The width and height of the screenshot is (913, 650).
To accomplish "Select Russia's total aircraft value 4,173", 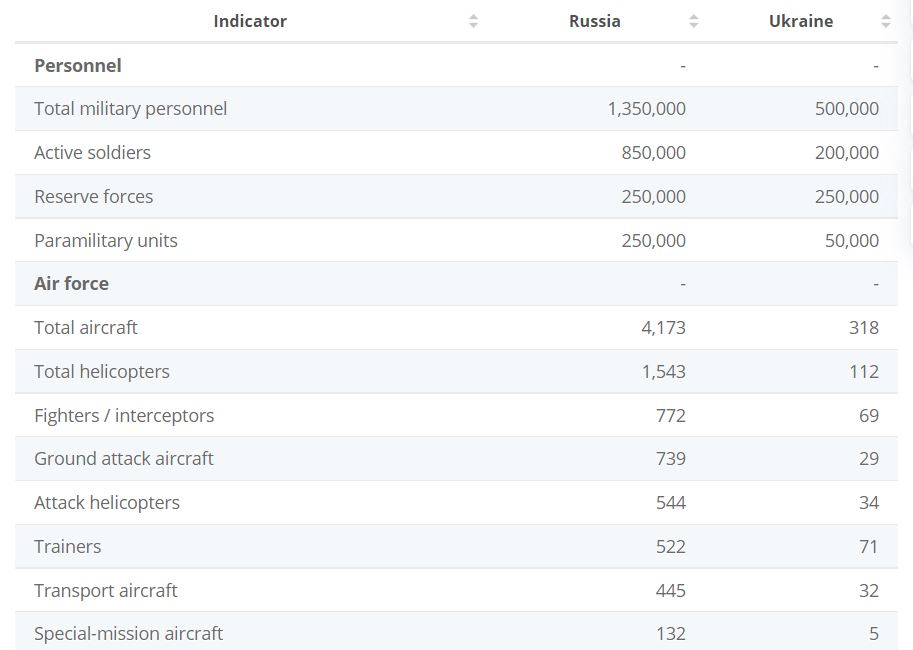I will click(663, 327).
